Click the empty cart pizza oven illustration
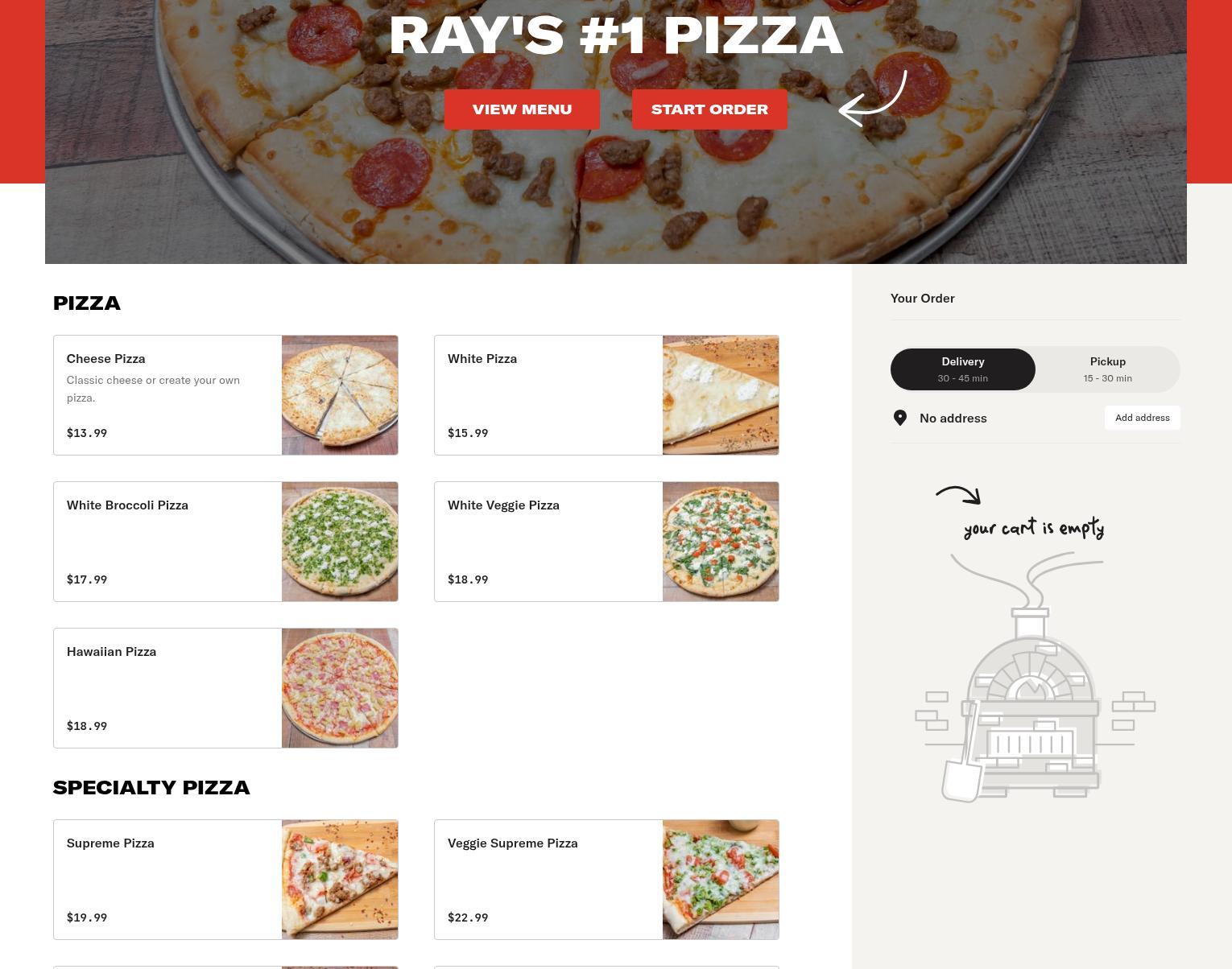1232x969 pixels. point(1035,677)
